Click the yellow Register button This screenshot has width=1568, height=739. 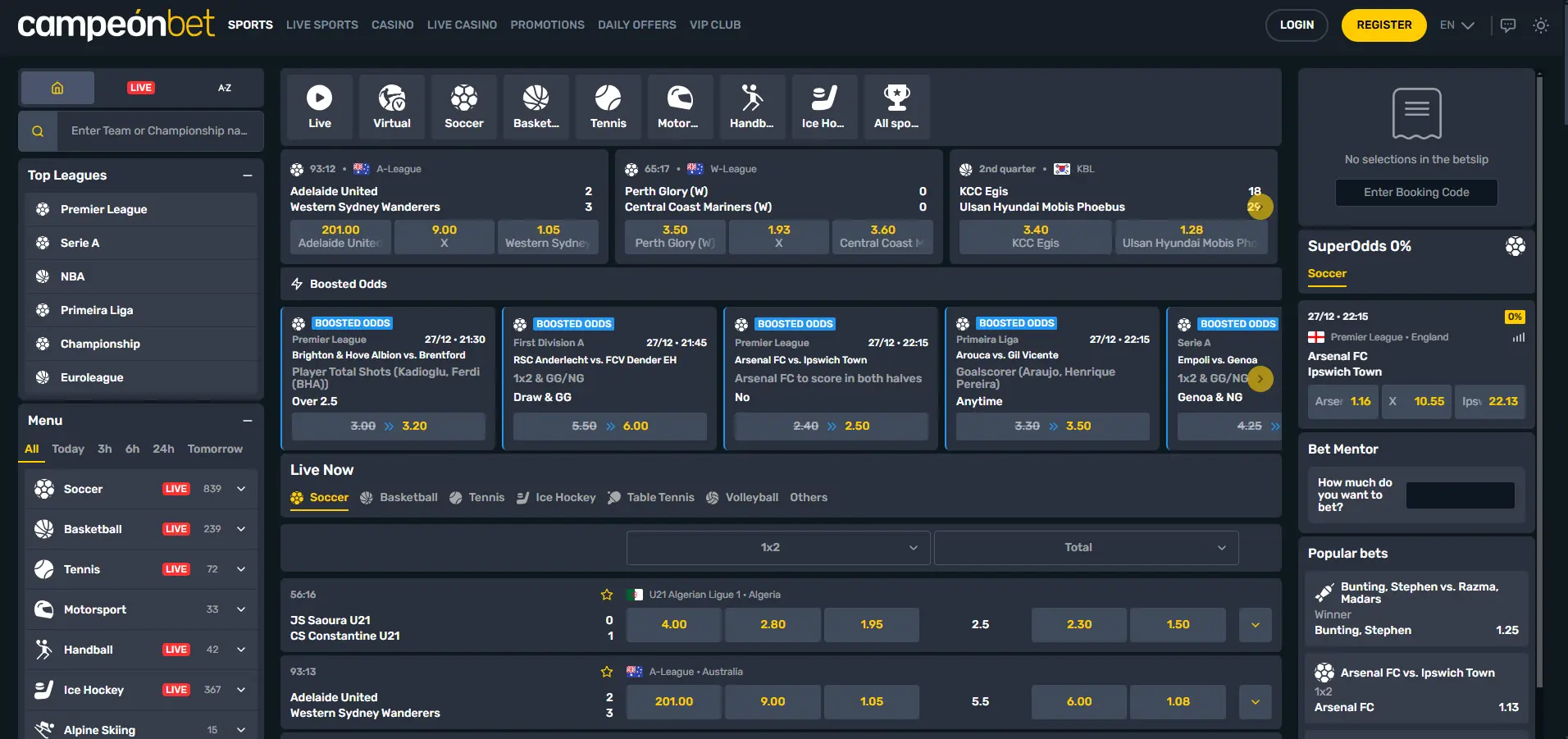click(x=1383, y=25)
